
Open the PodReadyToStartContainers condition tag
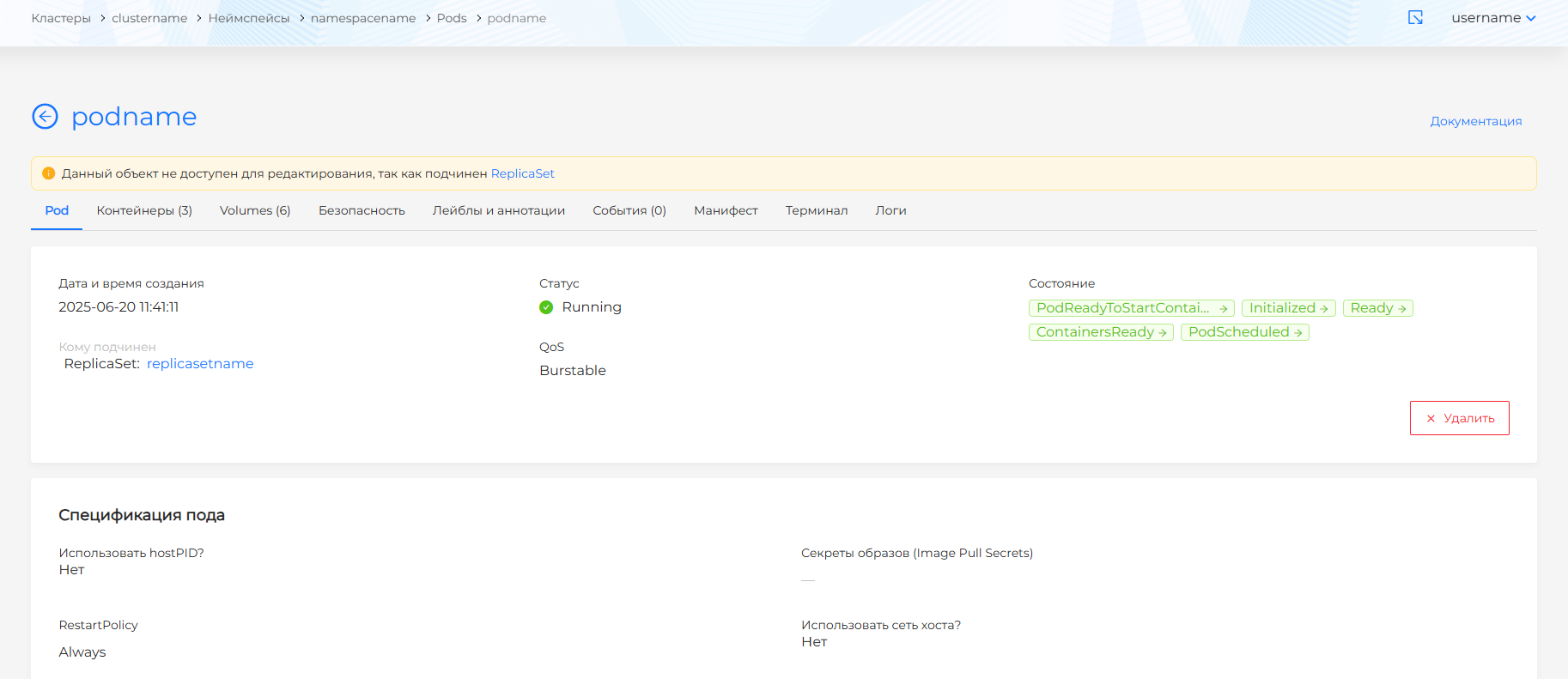(1131, 308)
